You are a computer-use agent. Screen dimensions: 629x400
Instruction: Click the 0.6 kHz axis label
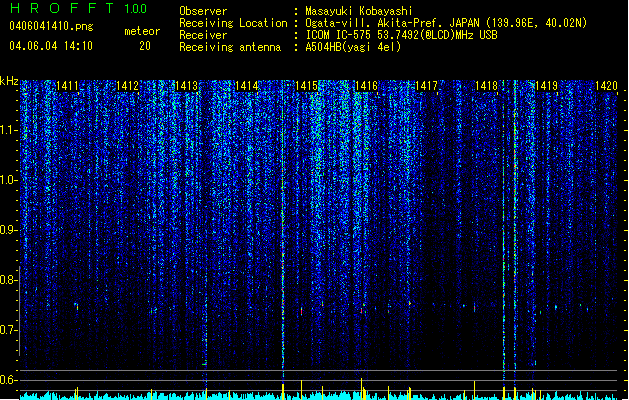click(8, 380)
